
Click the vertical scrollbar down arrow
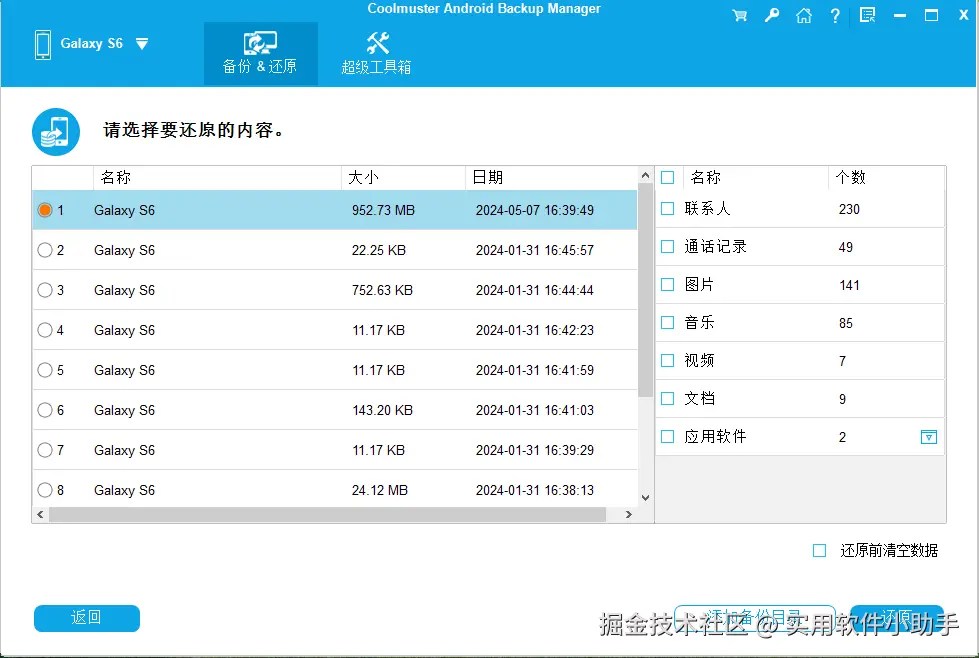(646, 498)
